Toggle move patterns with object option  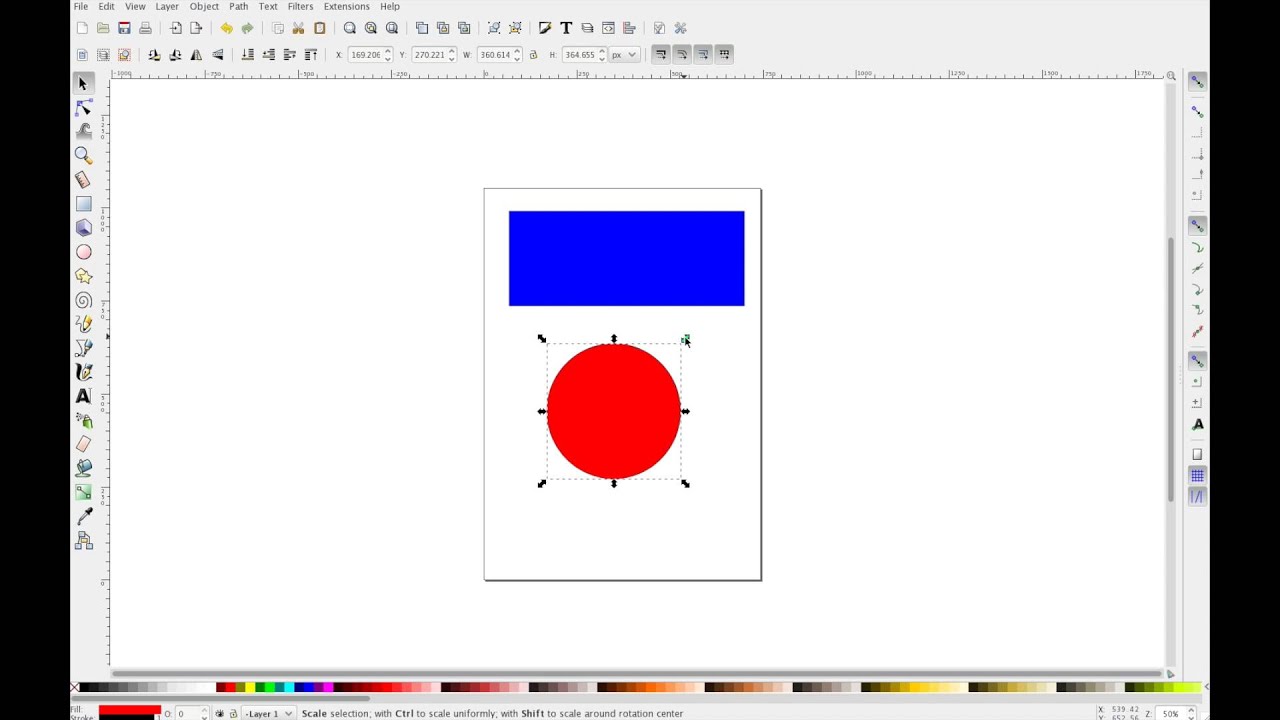[724, 54]
